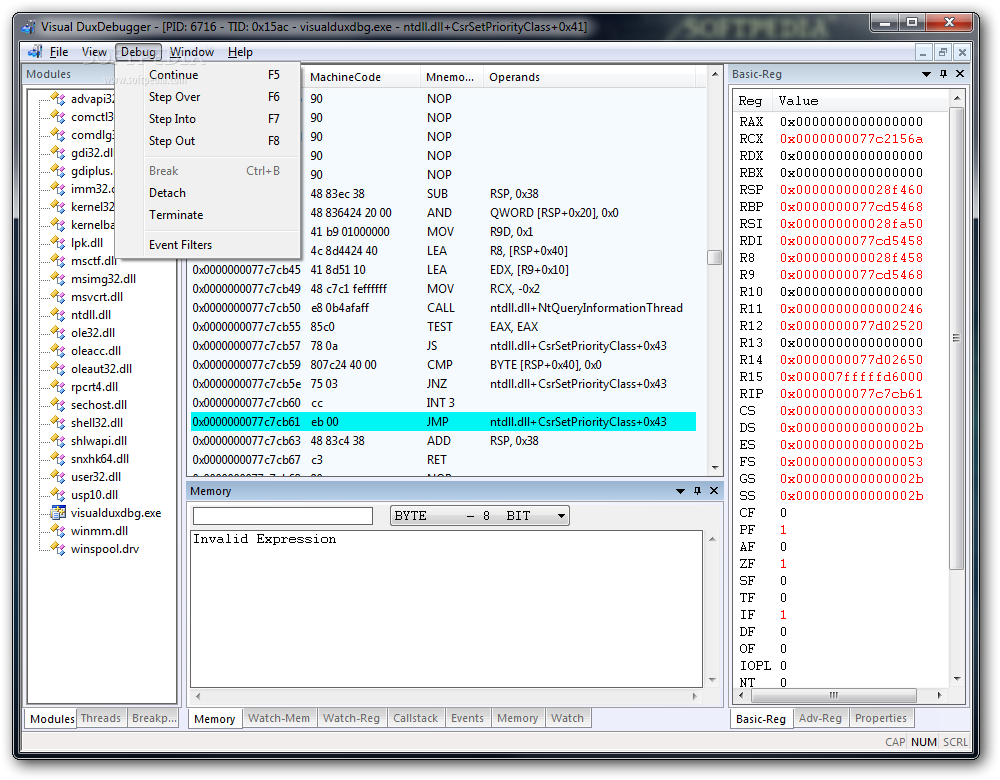Switch to the Watch-Mem tab
Screen dimensions: 1000x780
279,718
